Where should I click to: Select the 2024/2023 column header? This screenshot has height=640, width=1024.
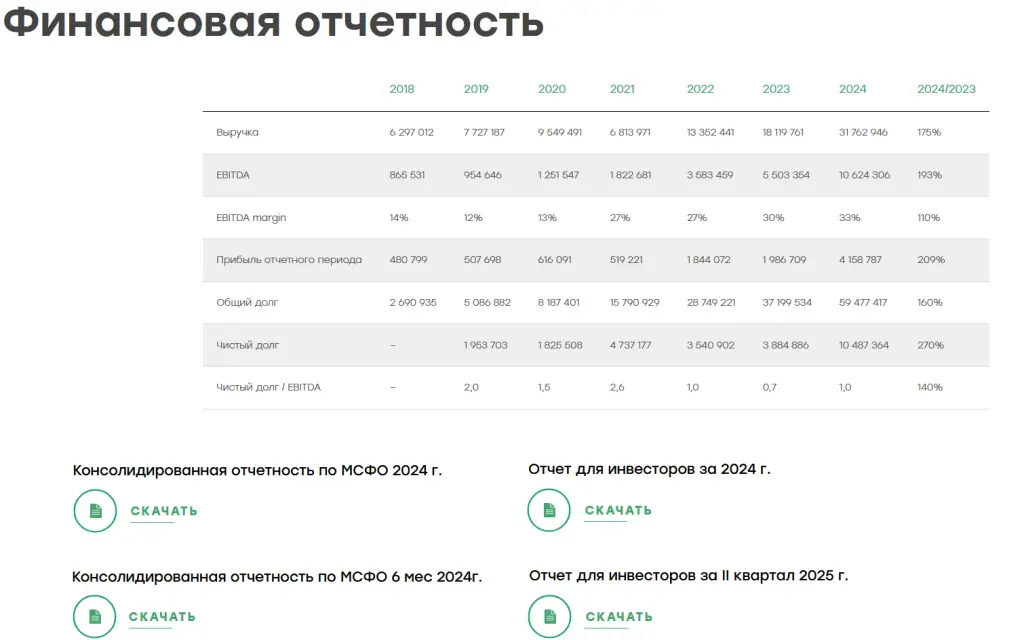point(946,89)
